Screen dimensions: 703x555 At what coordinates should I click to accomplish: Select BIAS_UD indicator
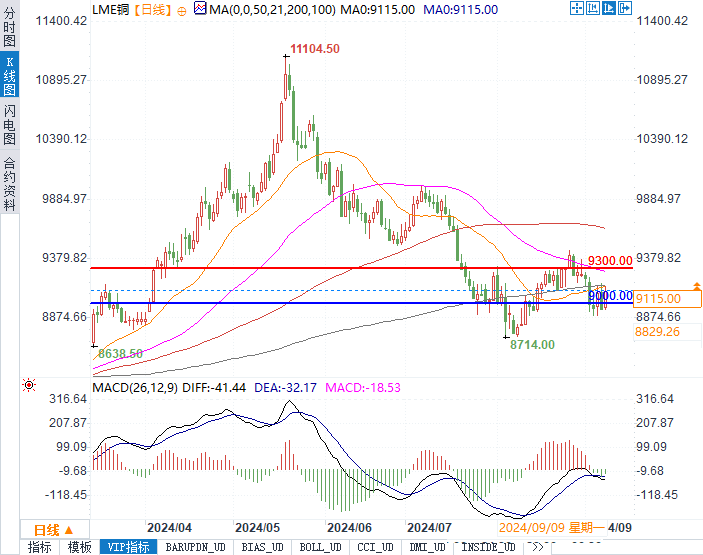(x=262, y=547)
